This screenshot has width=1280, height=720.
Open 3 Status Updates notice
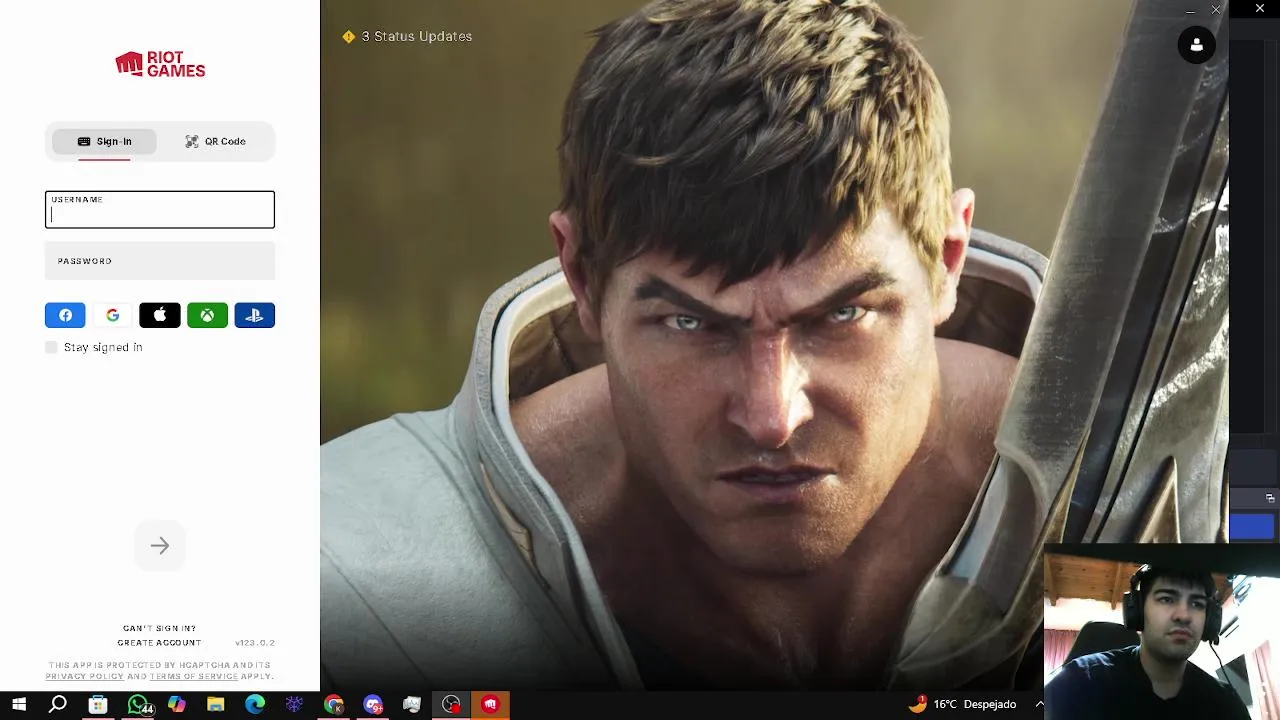pos(407,36)
